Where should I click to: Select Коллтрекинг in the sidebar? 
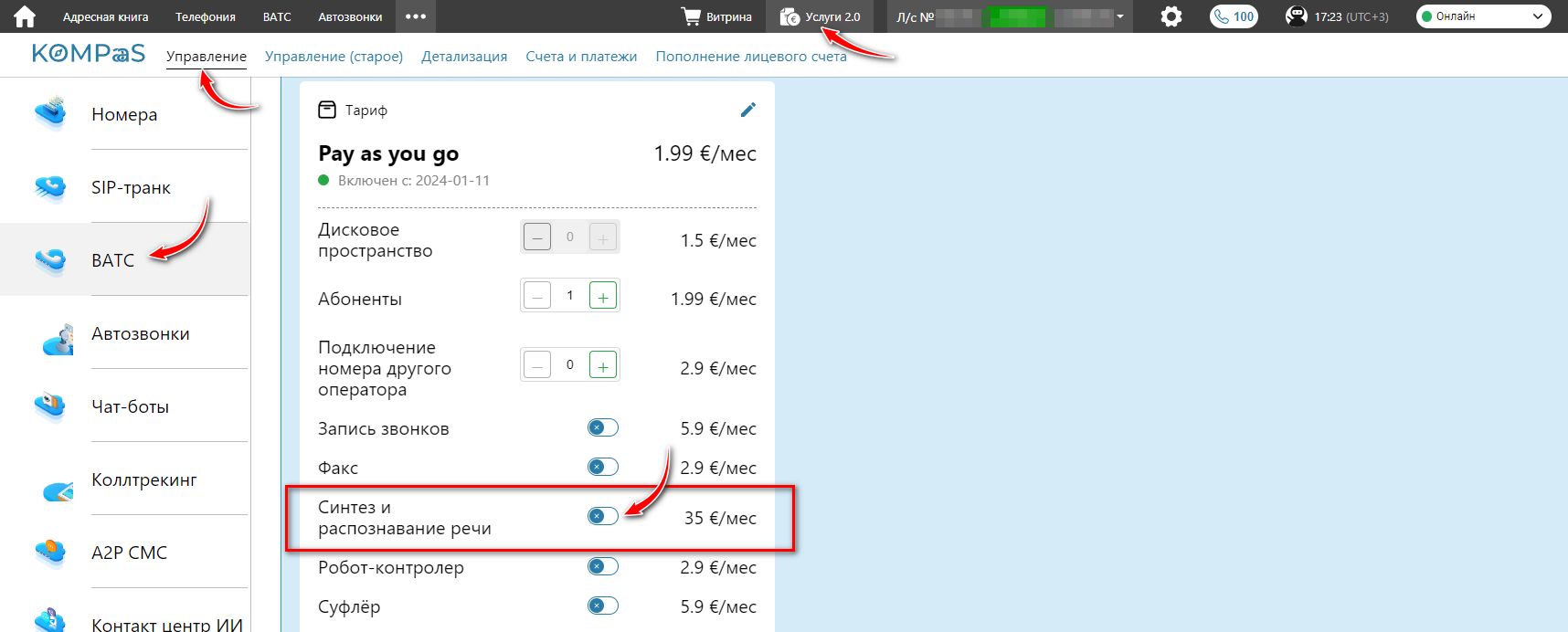tap(143, 479)
